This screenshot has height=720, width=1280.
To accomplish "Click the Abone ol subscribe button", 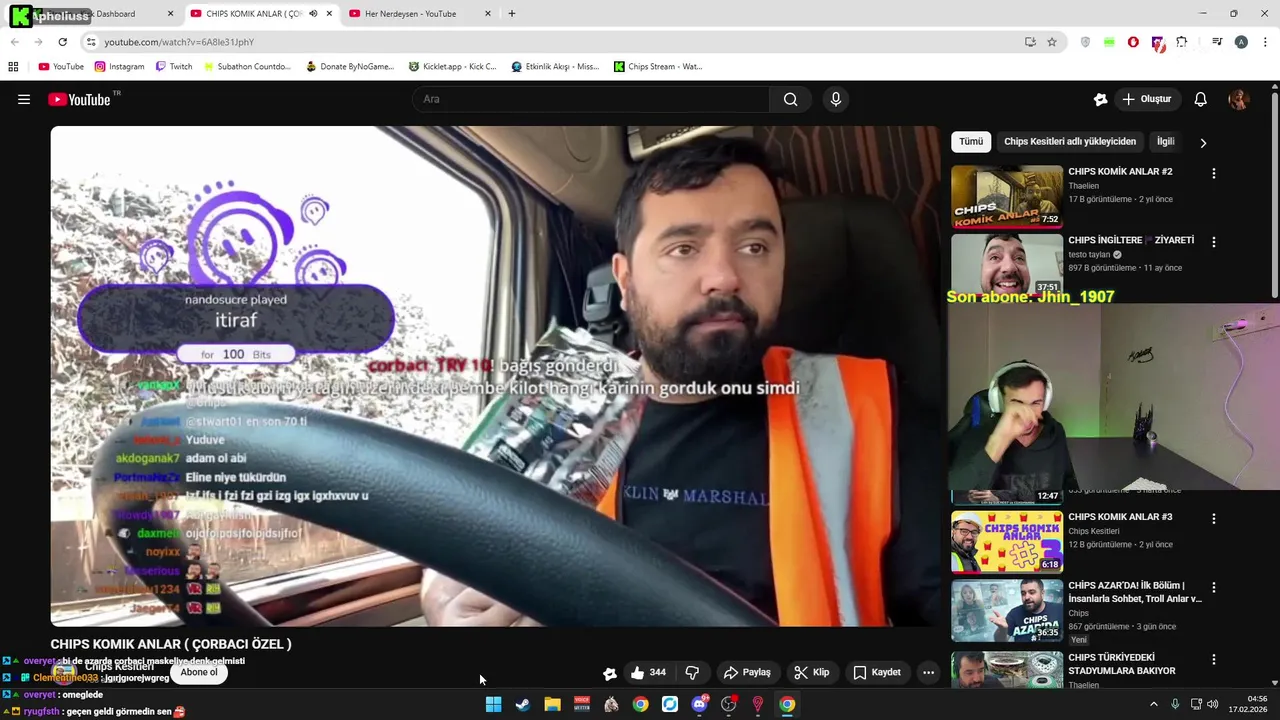I will coord(199,672).
